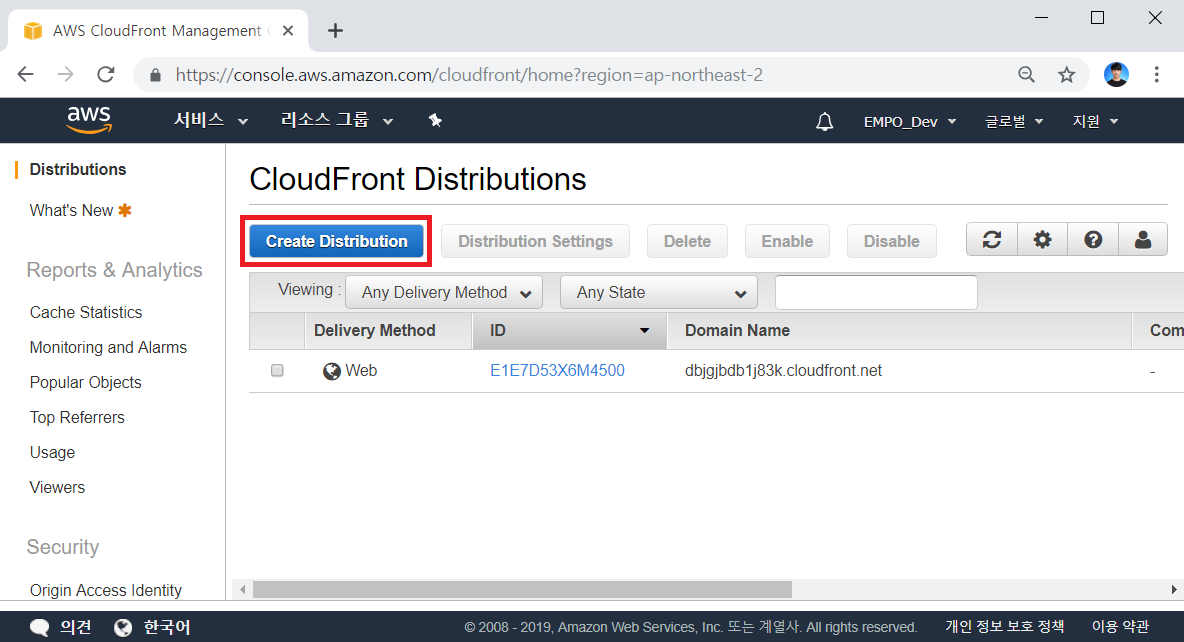Go to Monitoring and Alarms
Image resolution: width=1184 pixels, height=642 pixels.
tap(108, 347)
